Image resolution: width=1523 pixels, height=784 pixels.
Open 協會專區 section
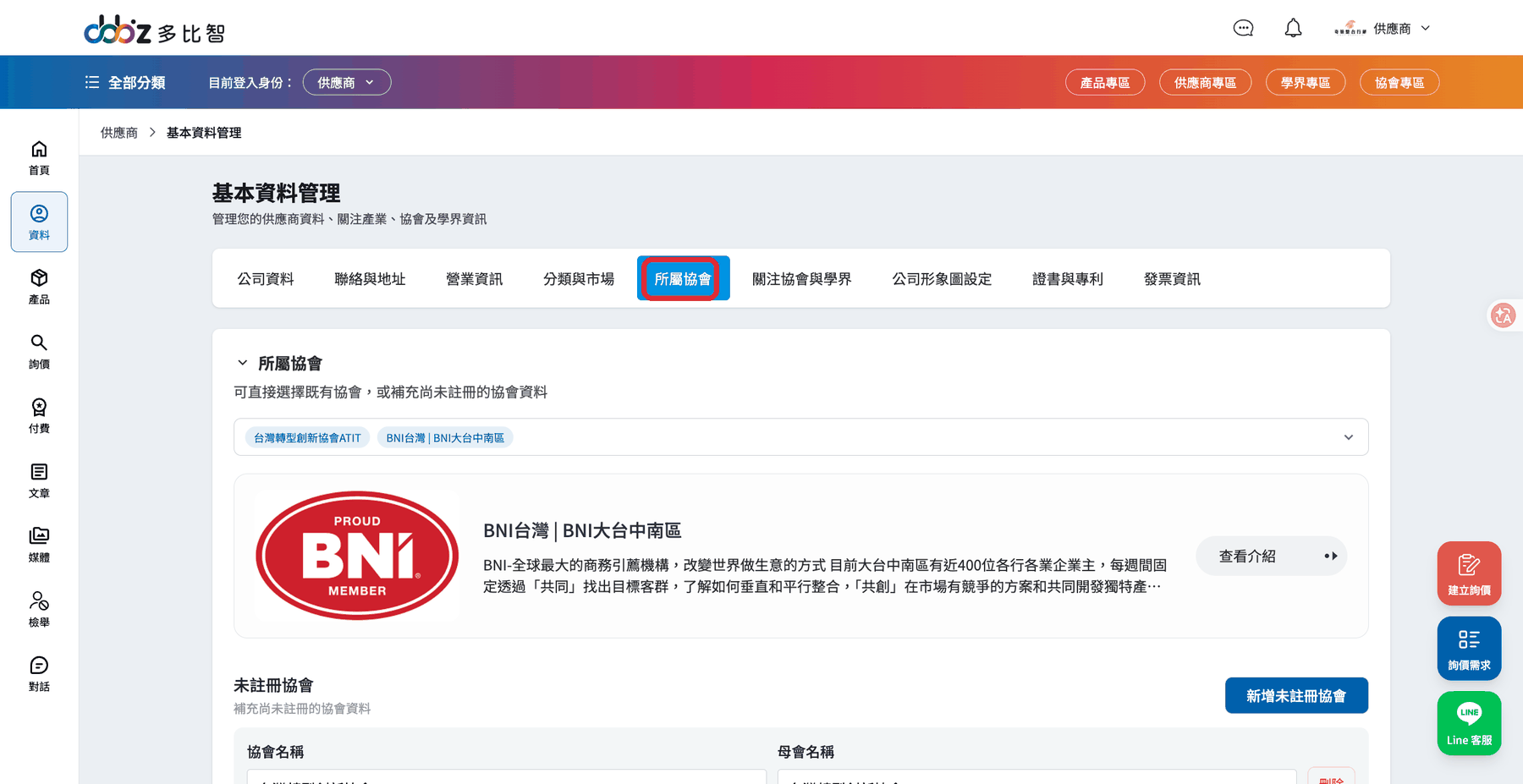(1399, 82)
